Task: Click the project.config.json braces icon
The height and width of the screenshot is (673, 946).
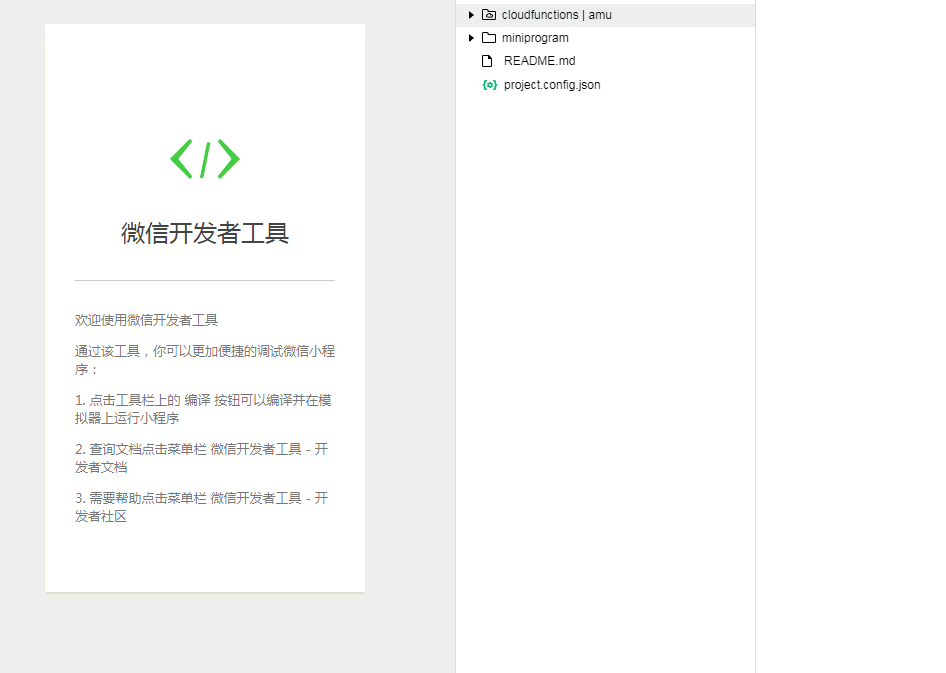Action: click(x=489, y=85)
